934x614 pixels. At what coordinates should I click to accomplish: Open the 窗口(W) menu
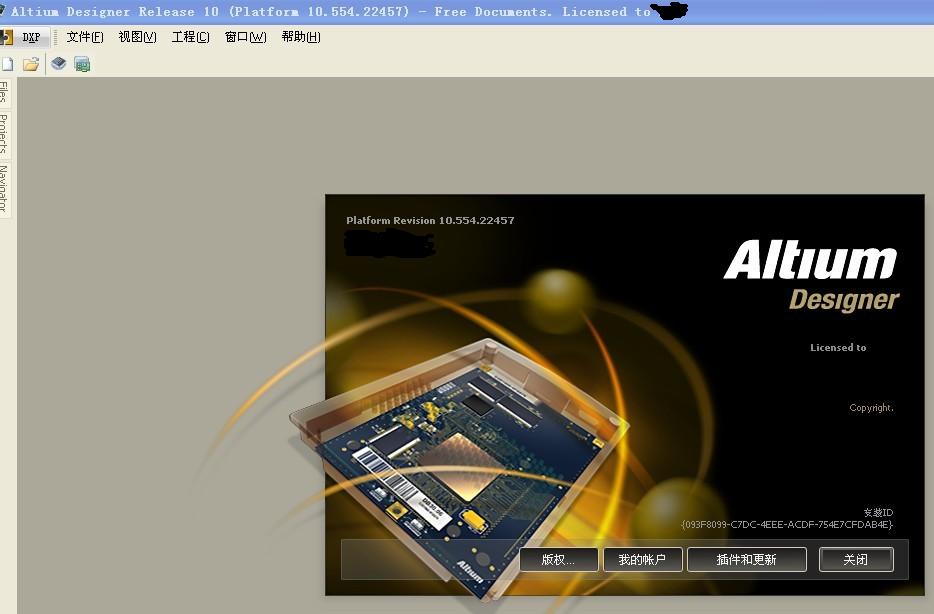(x=245, y=37)
